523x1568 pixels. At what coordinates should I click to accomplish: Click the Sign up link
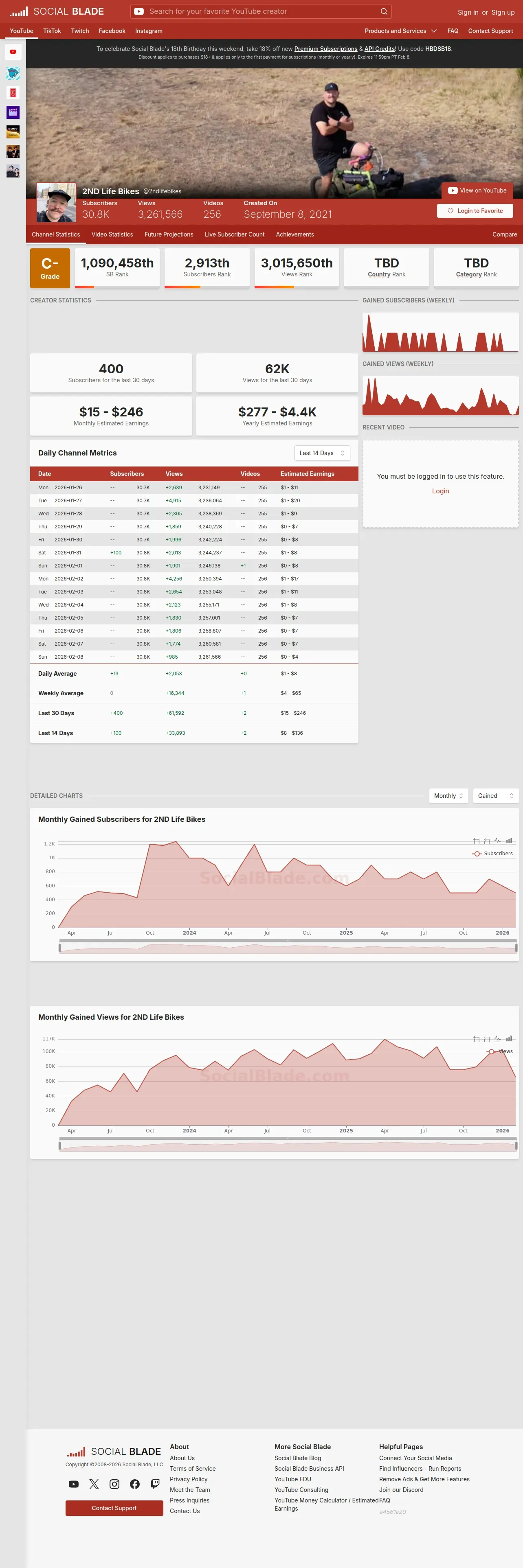tap(503, 12)
